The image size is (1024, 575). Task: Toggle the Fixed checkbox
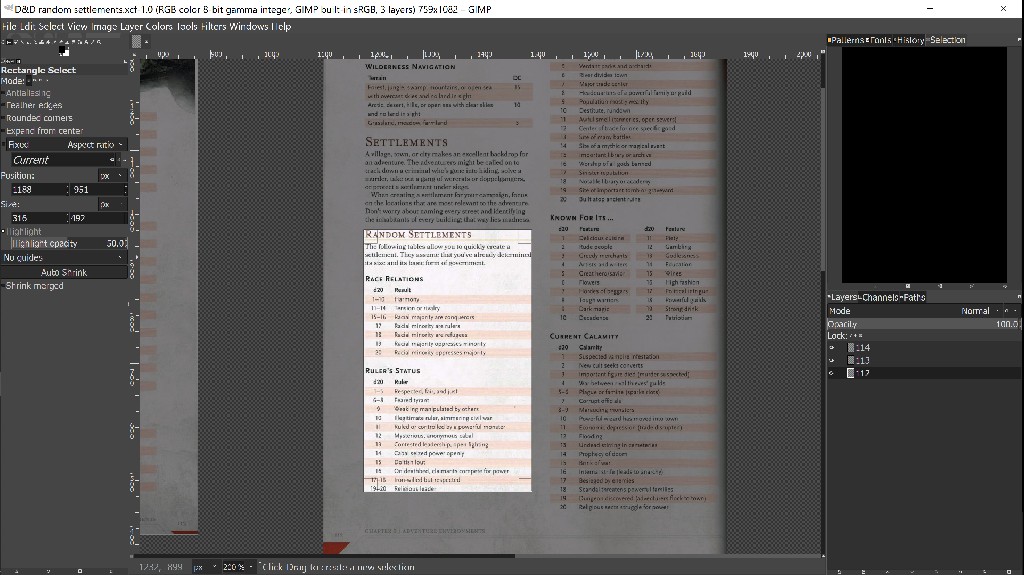click(3, 144)
